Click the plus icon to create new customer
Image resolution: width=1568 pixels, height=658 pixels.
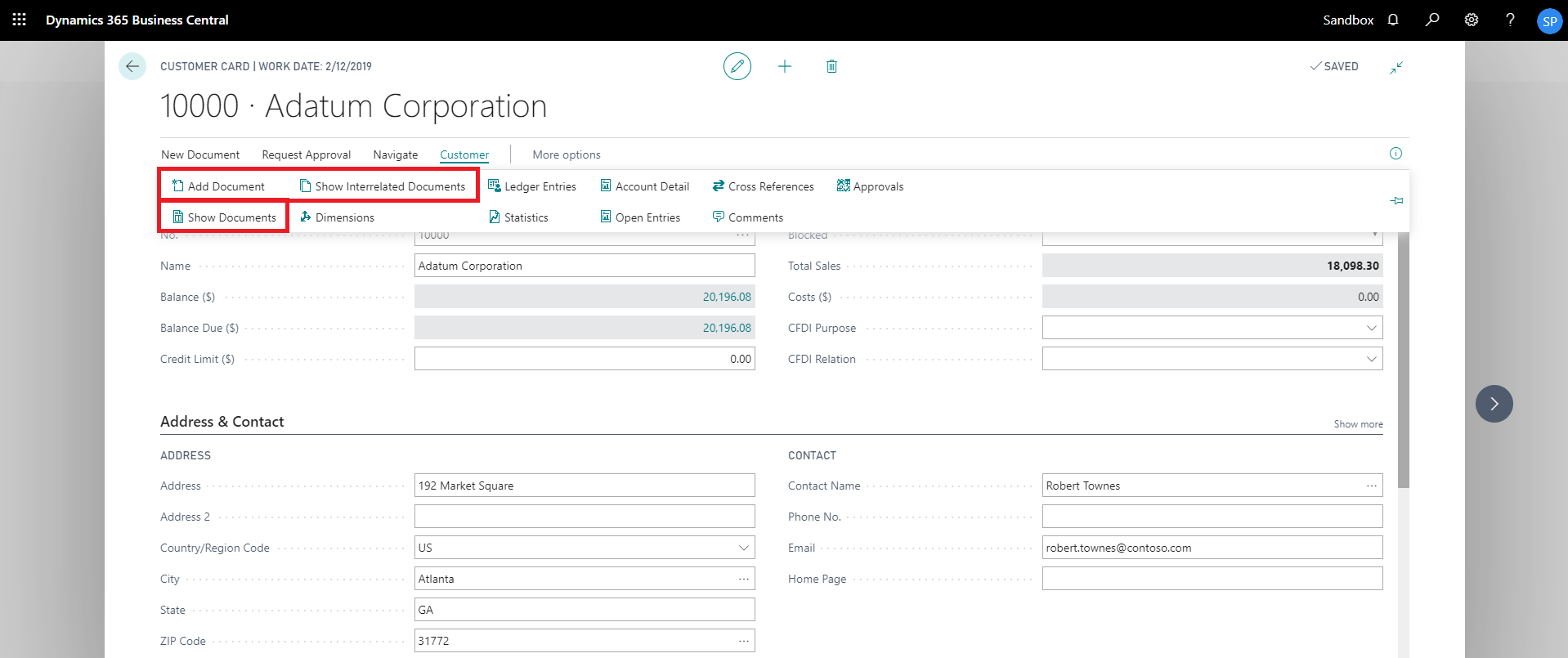click(784, 66)
